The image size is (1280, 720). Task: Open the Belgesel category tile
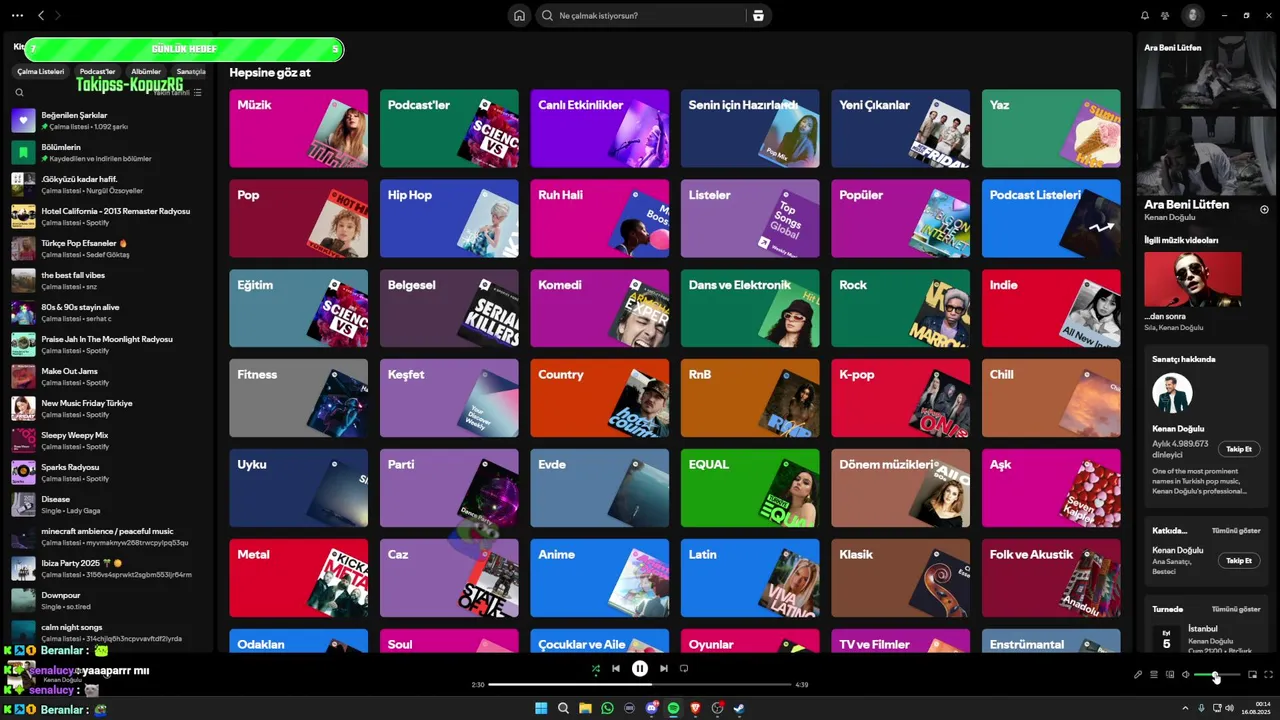449,309
